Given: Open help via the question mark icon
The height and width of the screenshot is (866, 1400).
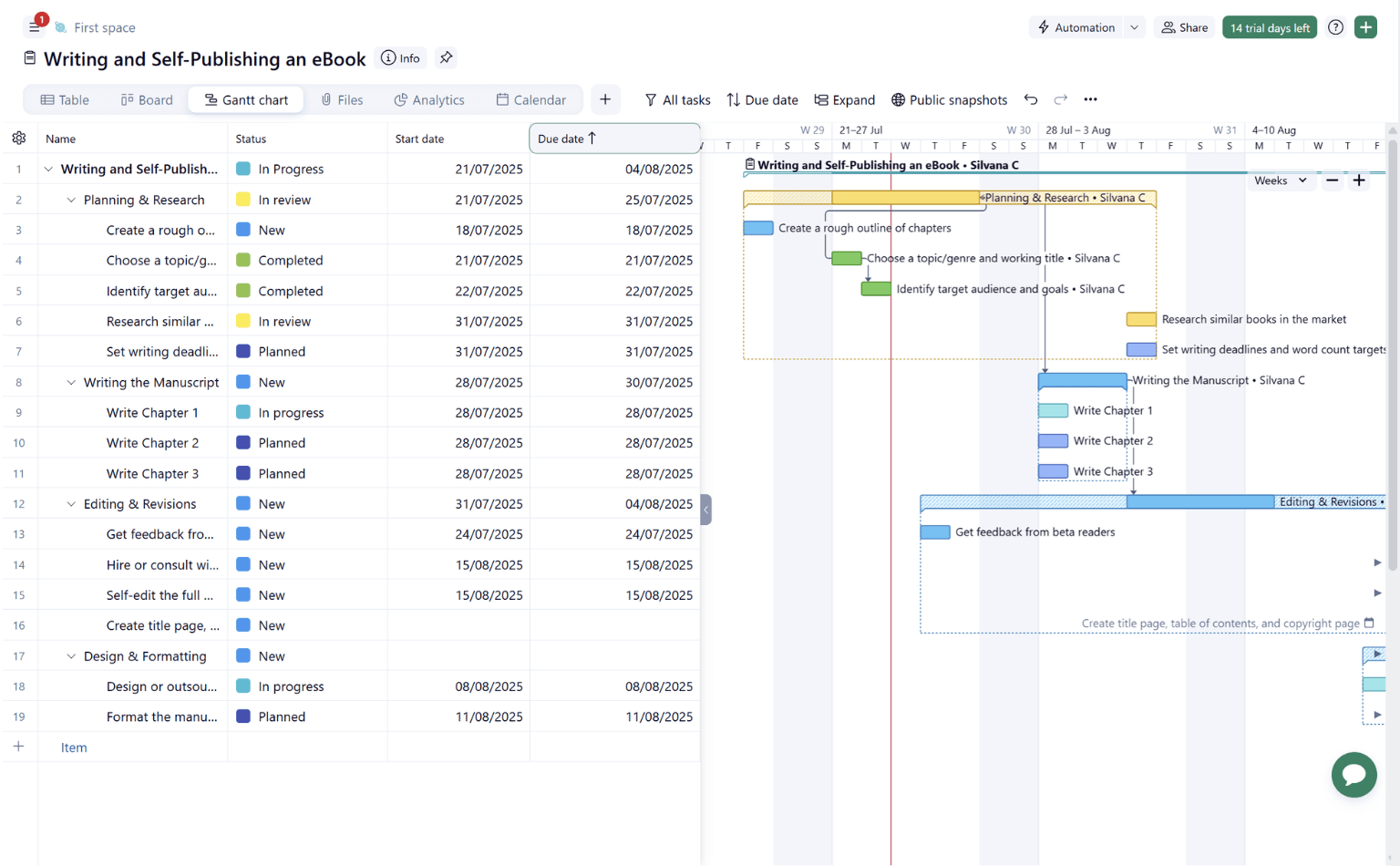Looking at the screenshot, I should [1335, 27].
